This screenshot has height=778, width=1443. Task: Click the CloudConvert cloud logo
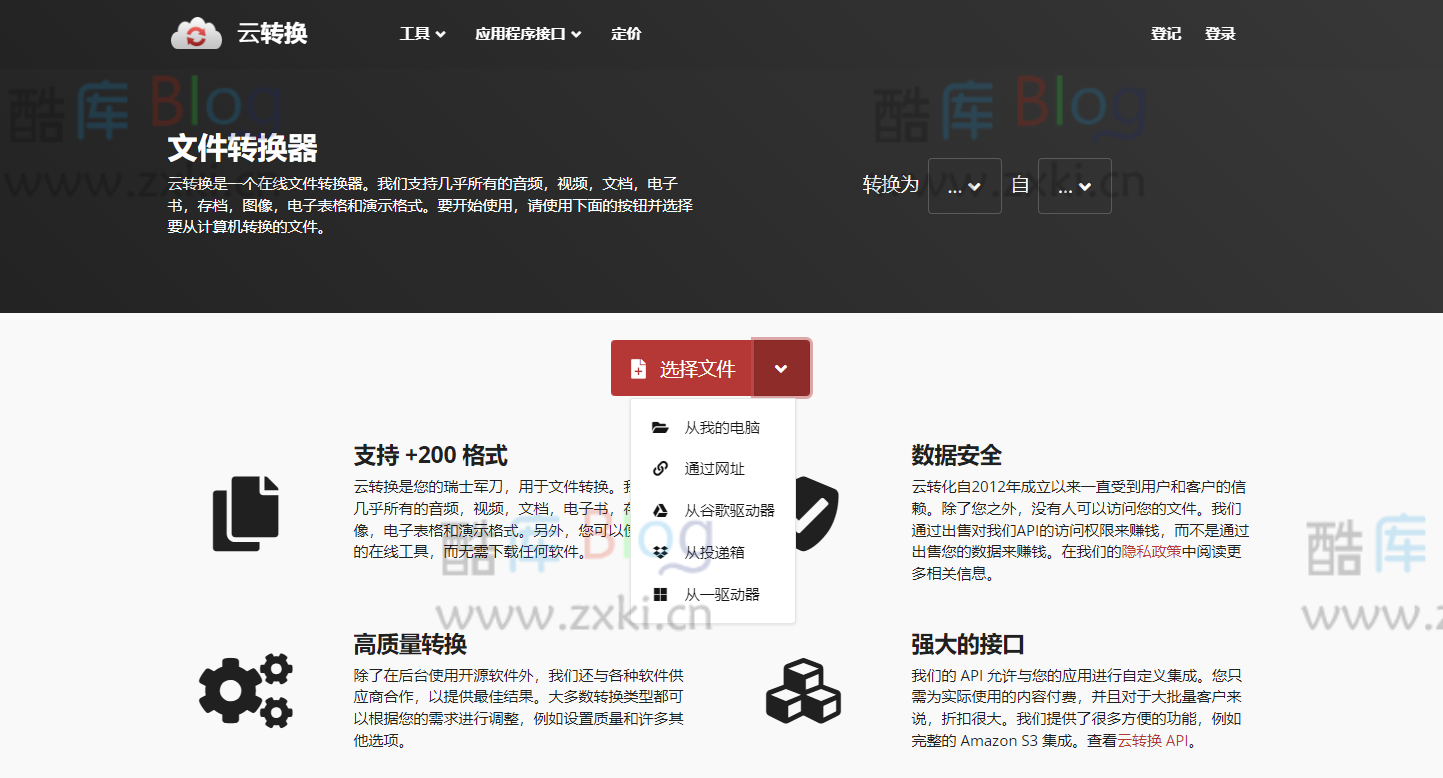pos(196,32)
